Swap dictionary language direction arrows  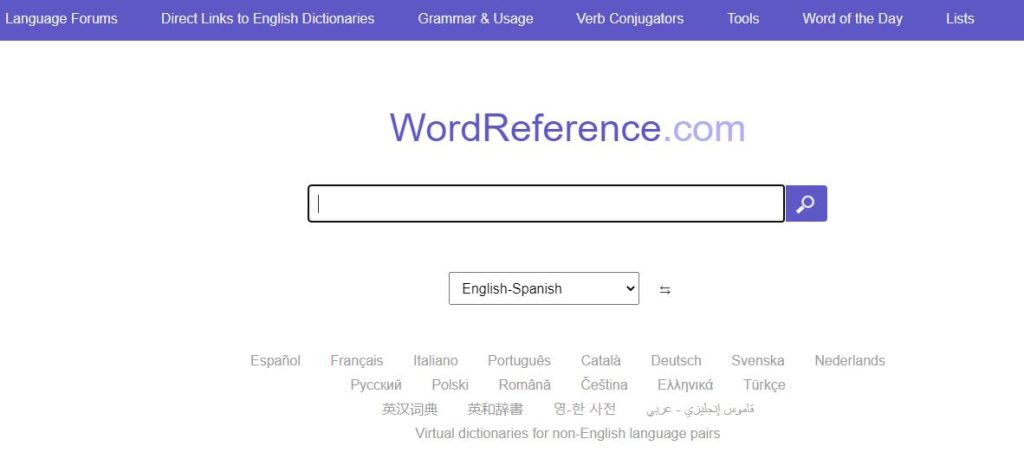tap(665, 290)
